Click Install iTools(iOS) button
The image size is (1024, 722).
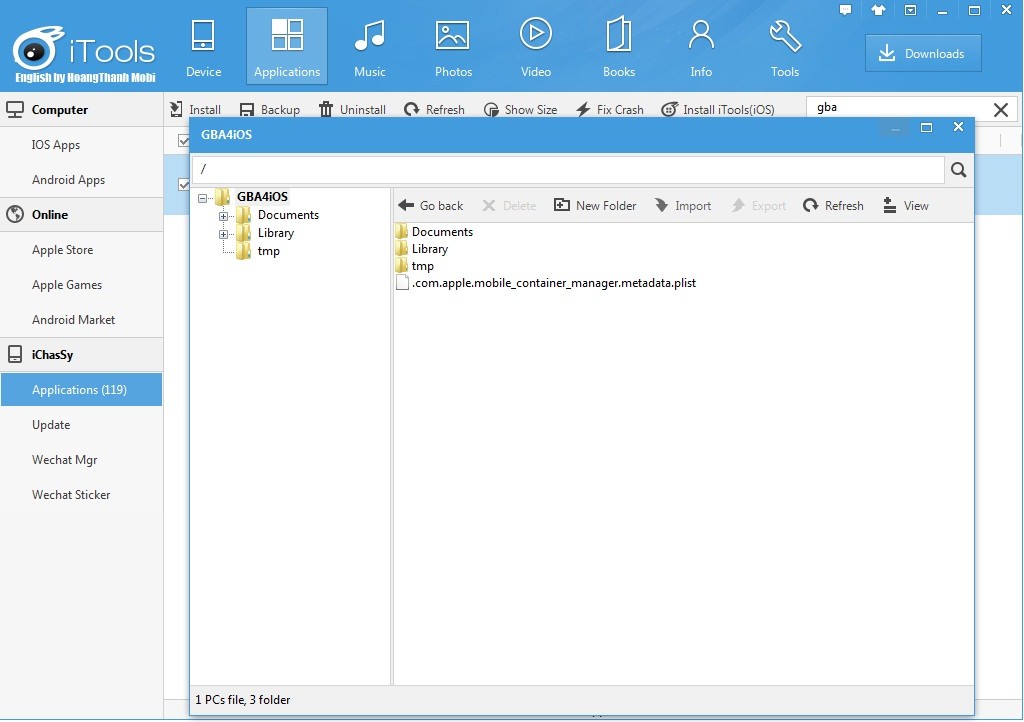coord(718,110)
